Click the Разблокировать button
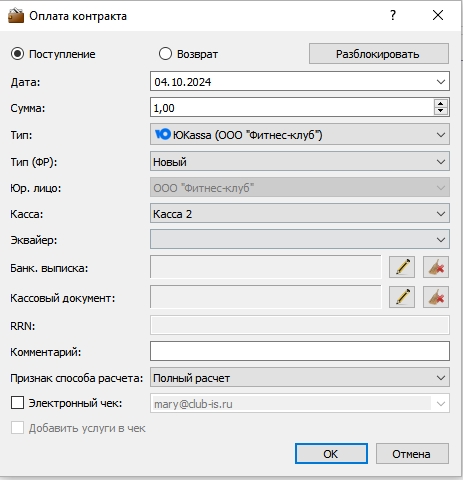 point(379,54)
